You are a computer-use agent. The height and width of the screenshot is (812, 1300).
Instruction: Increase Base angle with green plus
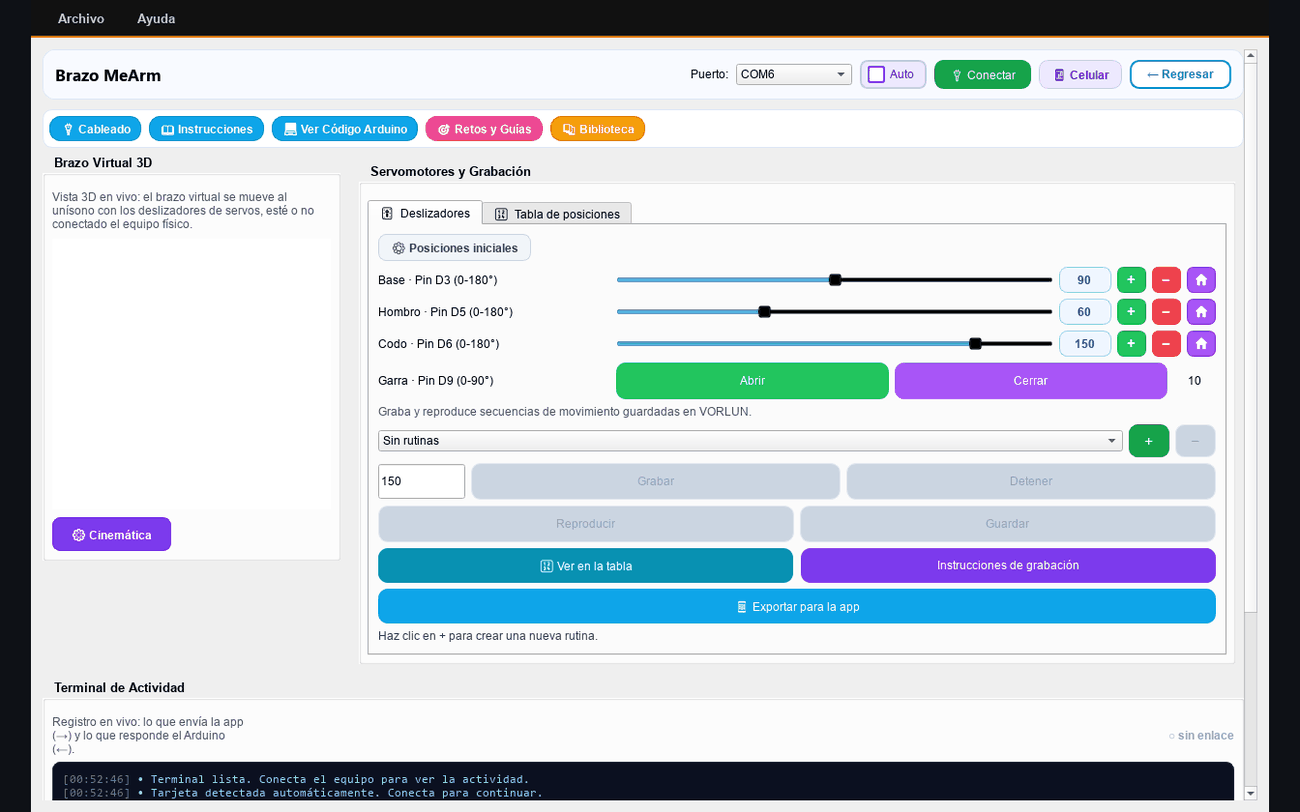pyautogui.click(x=1131, y=280)
